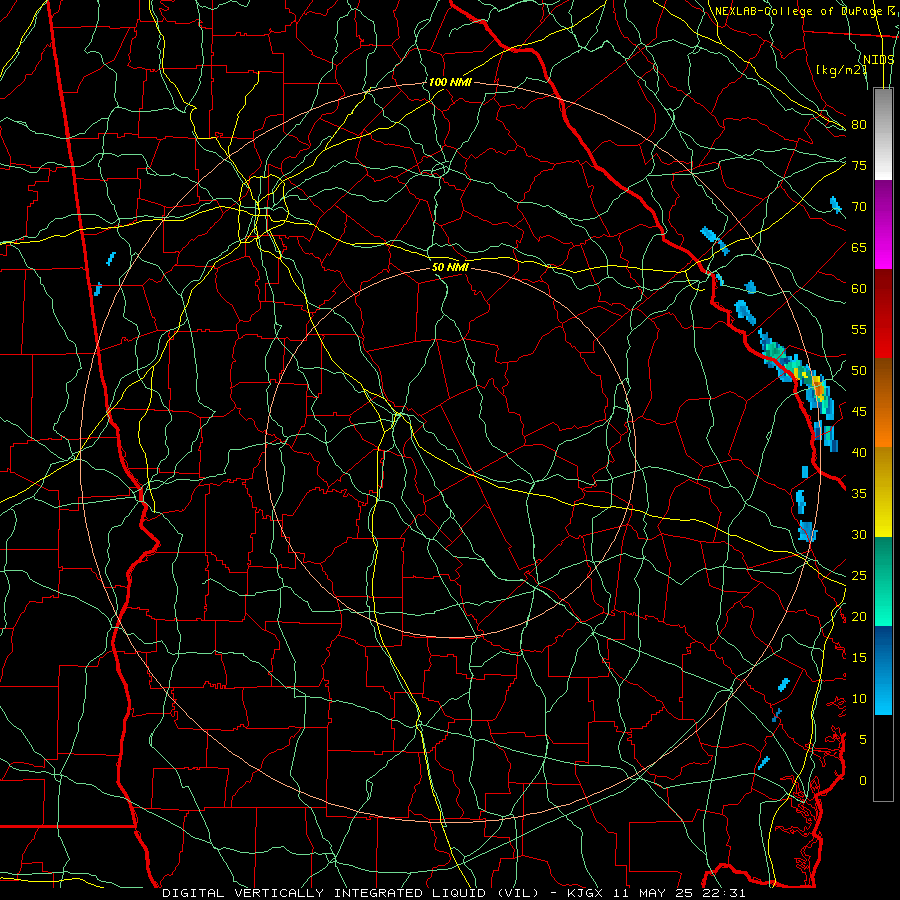Select the 40 value on the VIL scale
The image size is (900, 900).
859,452
